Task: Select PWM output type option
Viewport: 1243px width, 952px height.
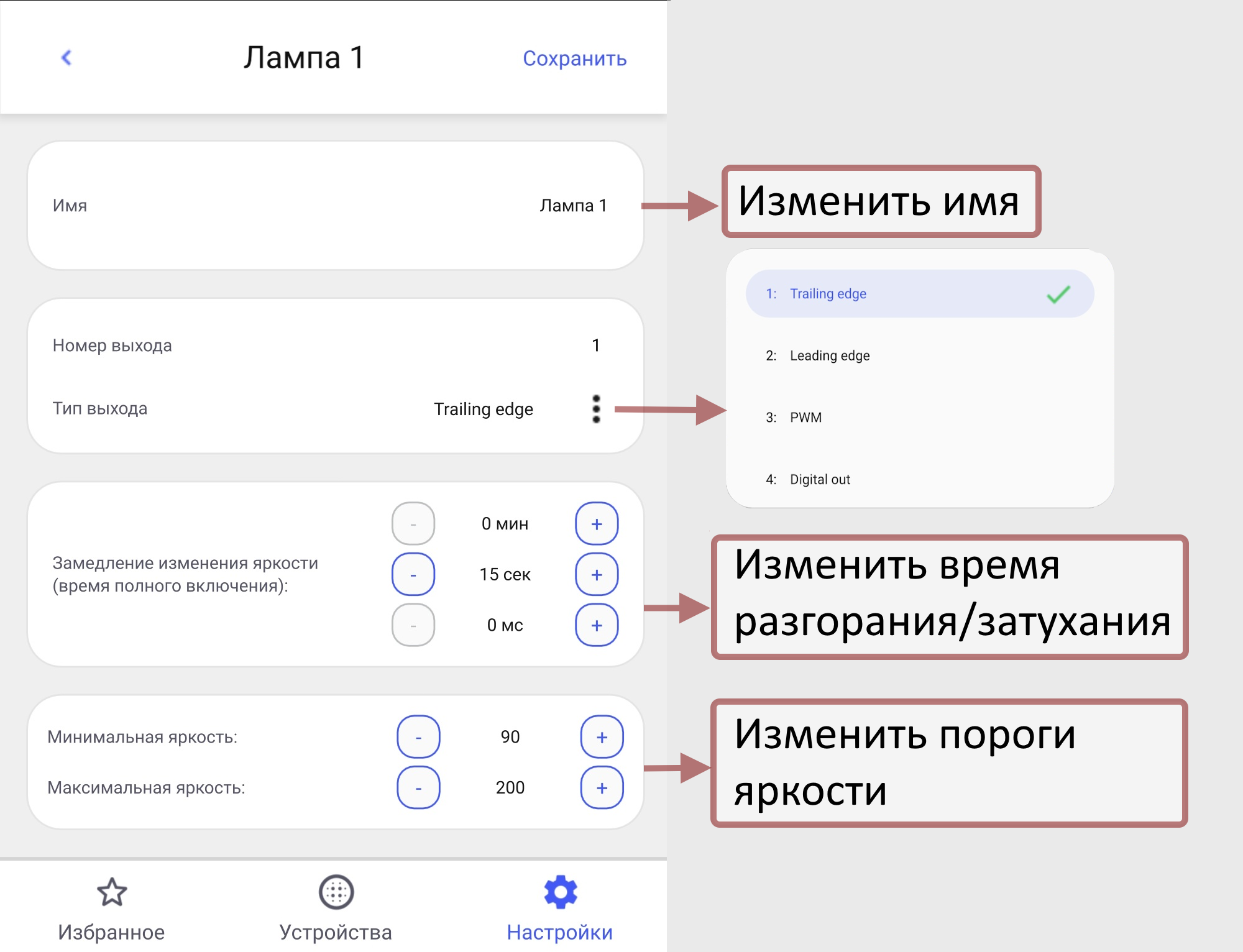Action: pyautogui.click(x=805, y=418)
